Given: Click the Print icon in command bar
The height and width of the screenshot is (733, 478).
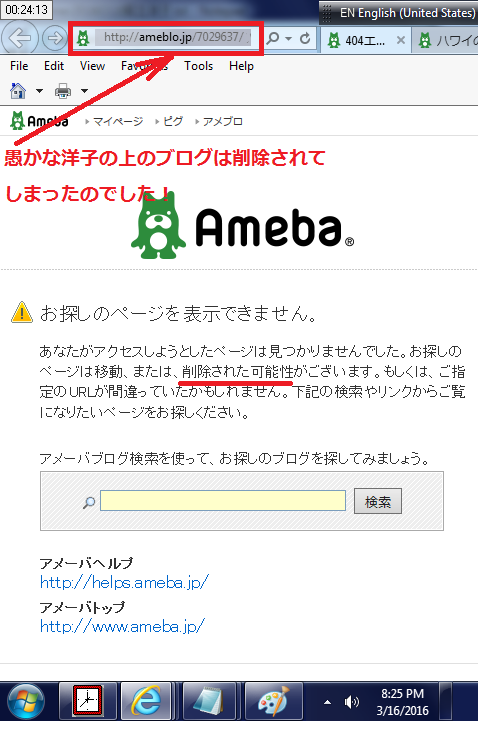Looking at the screenshot, I should click(63, 91).
